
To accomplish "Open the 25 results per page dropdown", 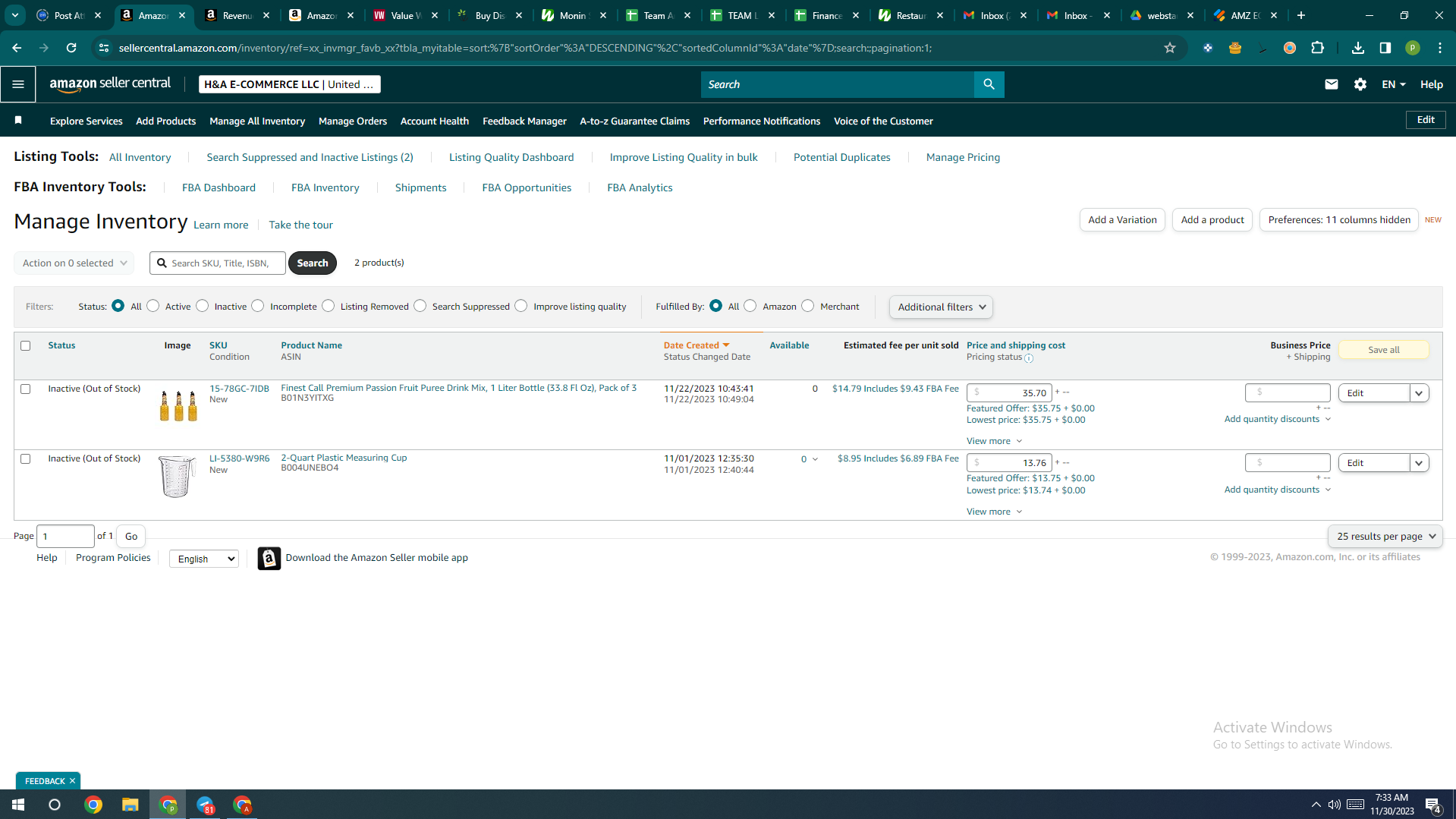I will [x=1385, y=536].
